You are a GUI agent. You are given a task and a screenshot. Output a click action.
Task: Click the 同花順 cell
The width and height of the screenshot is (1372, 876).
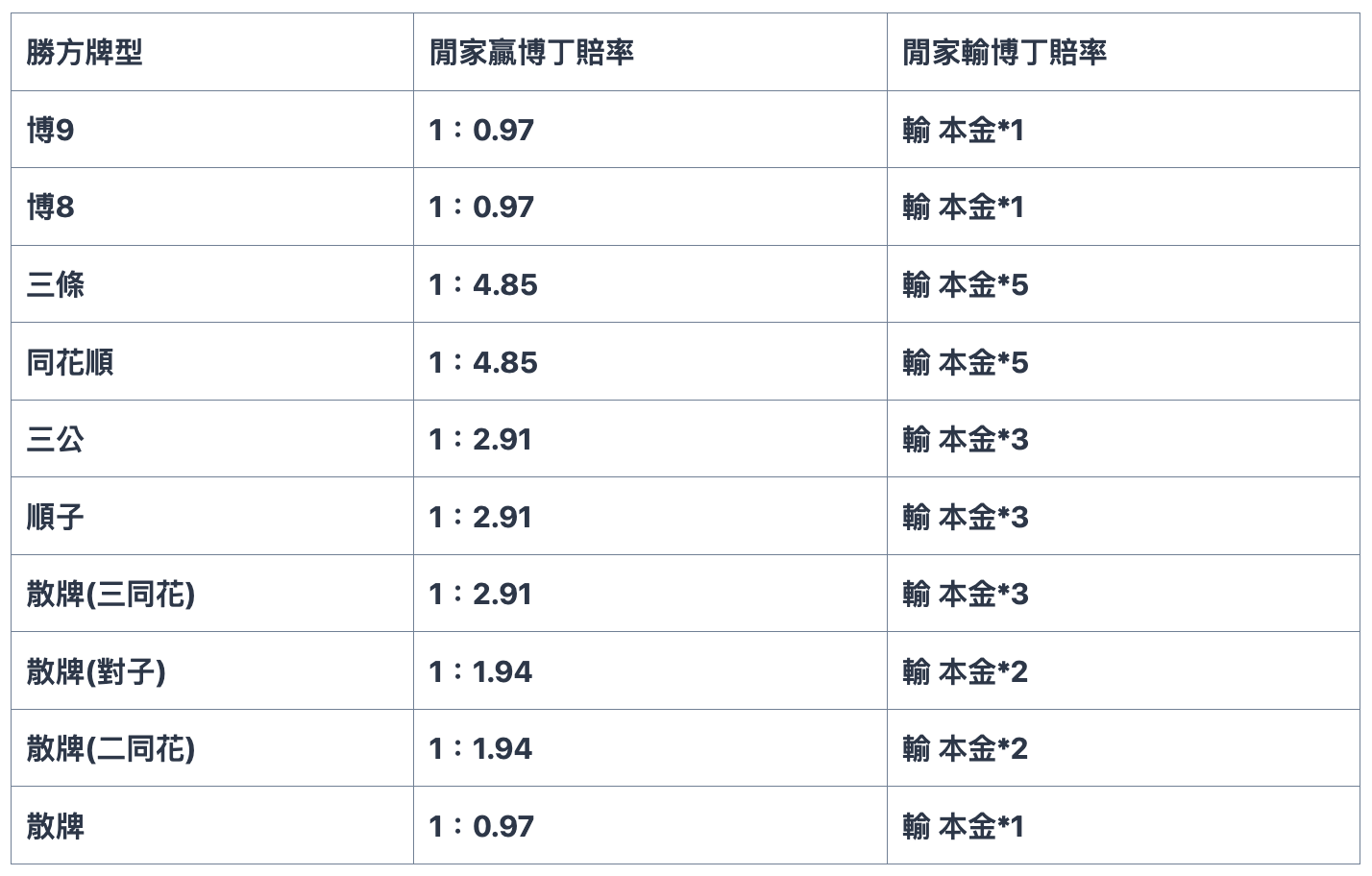[70, 362]
